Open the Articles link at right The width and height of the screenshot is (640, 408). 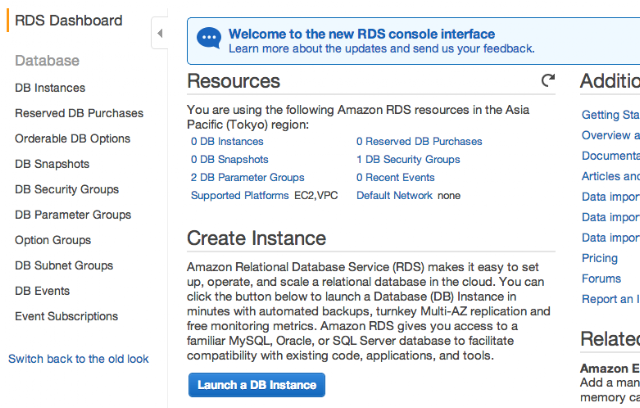point(611,176)
